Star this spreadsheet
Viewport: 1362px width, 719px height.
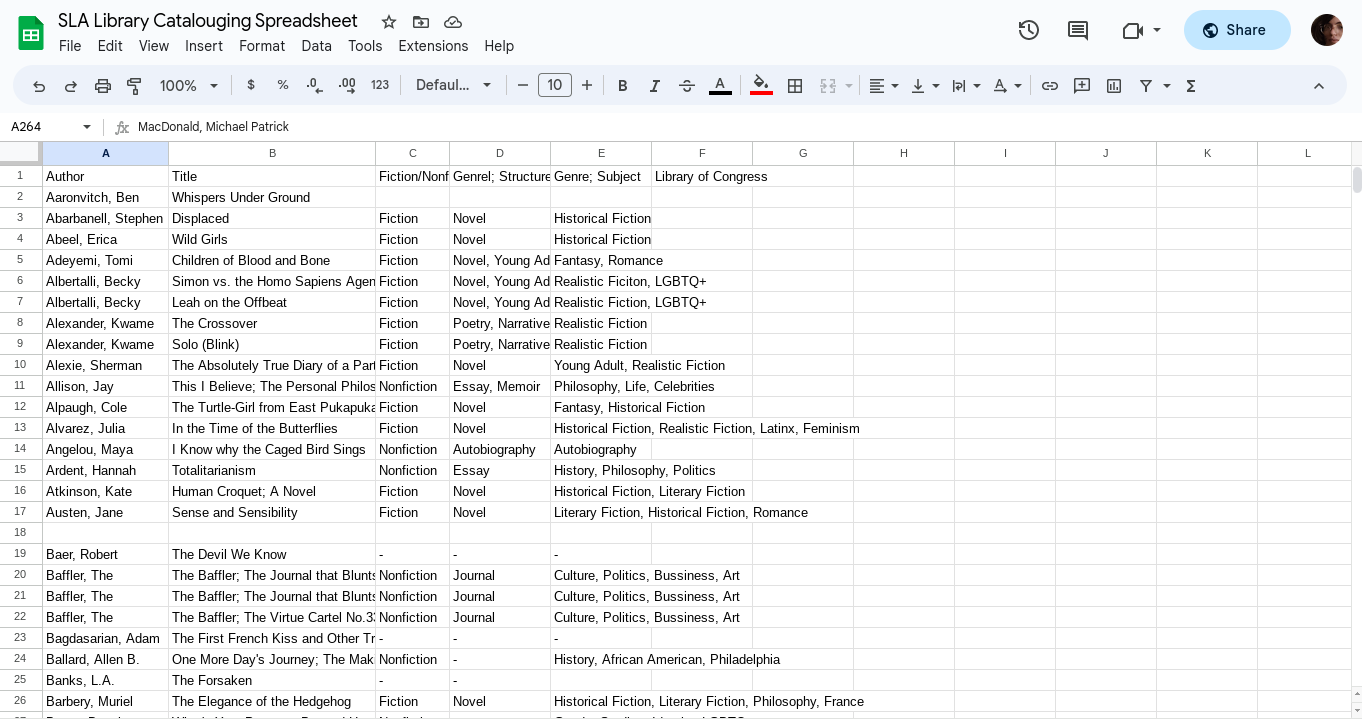(389, 22)
